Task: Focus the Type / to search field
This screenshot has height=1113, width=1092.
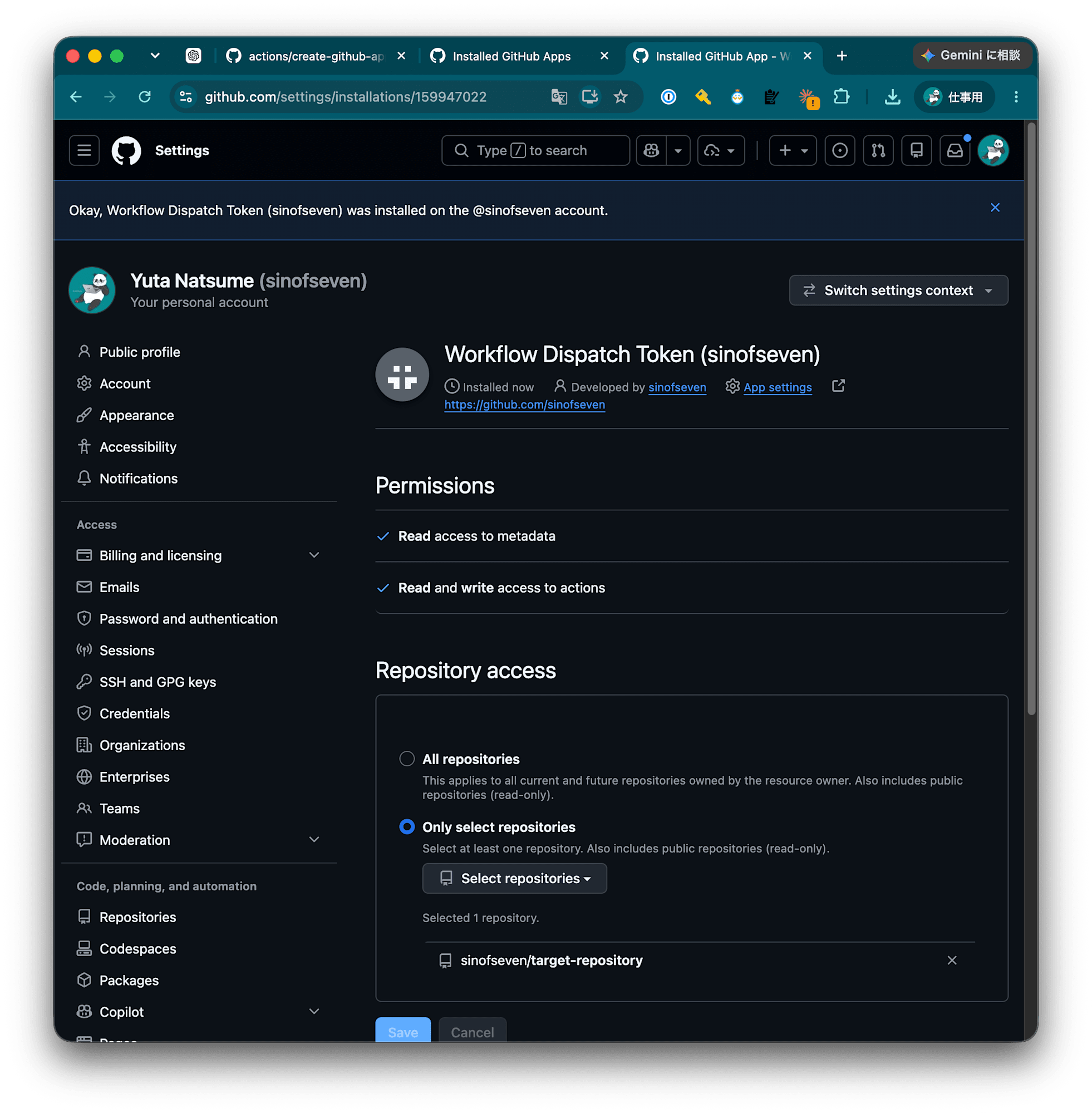Action: pos(535,150)
